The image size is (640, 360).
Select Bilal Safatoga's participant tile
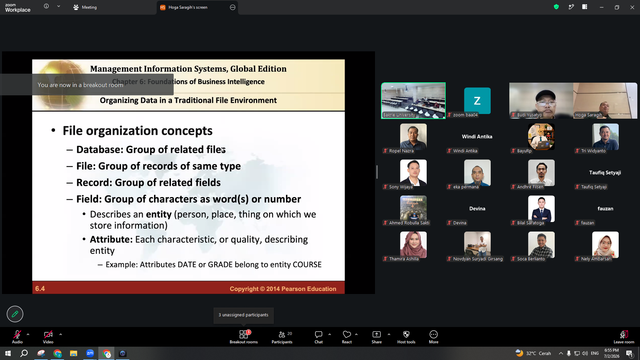(x=541, y=209)
